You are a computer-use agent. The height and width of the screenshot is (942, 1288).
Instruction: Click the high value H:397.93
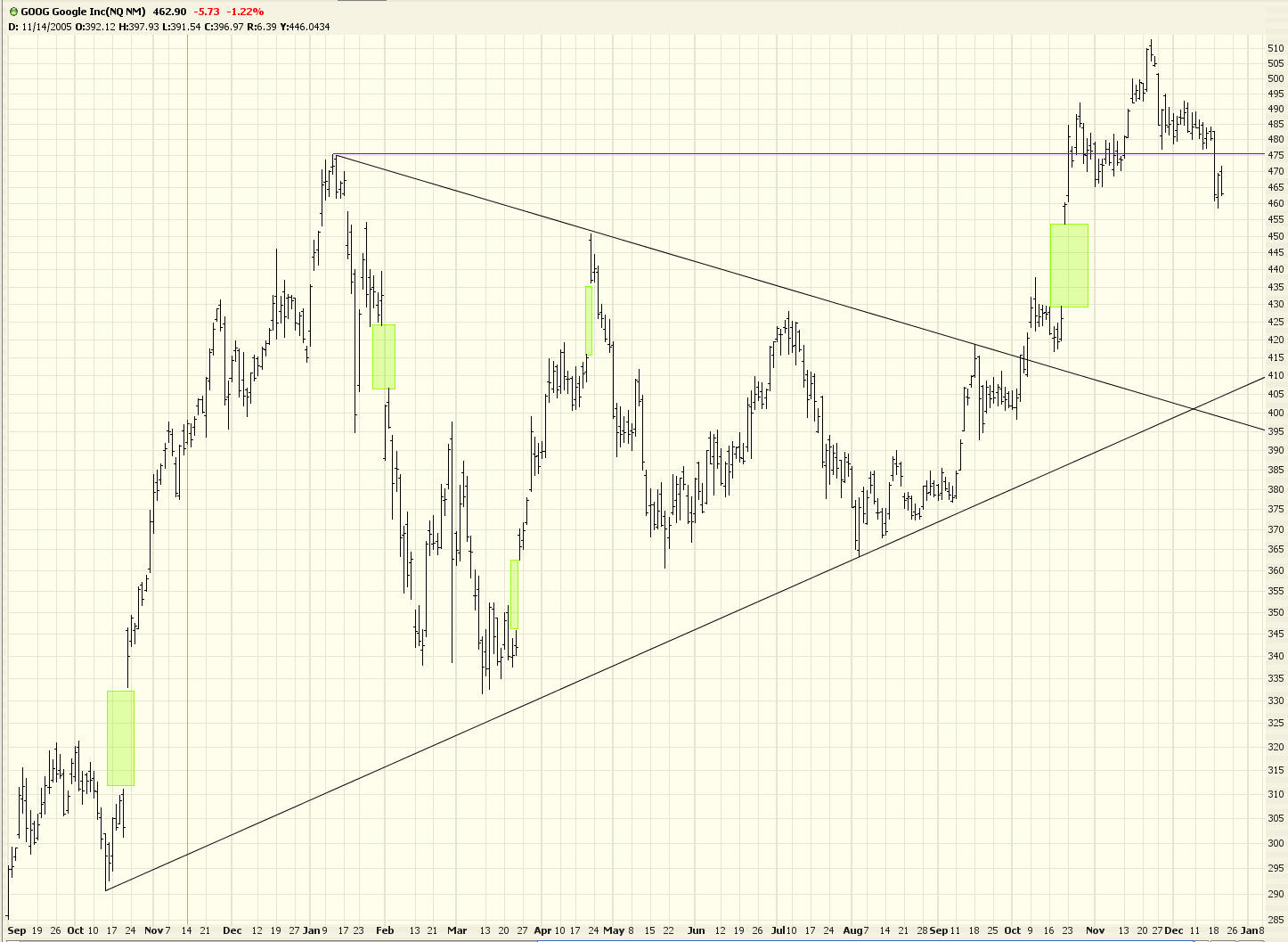click(x=140, y=27)
